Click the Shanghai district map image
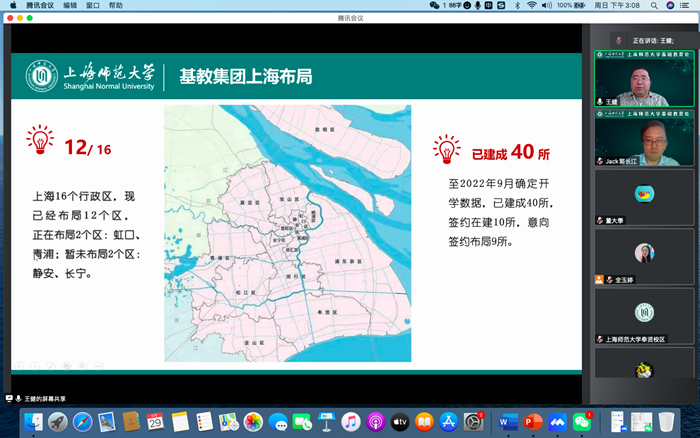Screen dimensions: 700x438 pyautogui.click(x=288, y=233)
